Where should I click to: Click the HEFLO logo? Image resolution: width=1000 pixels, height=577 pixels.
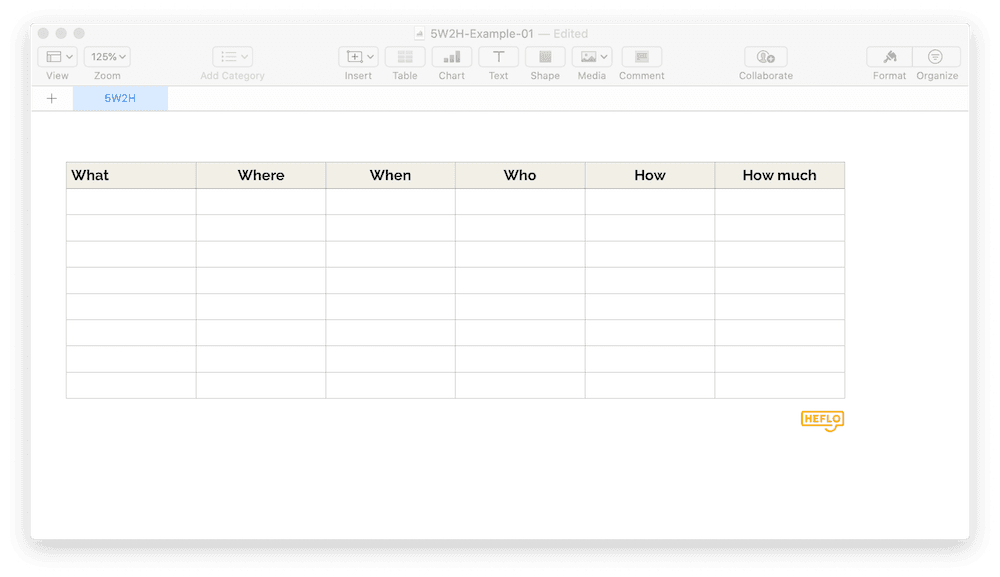point(822,420)
